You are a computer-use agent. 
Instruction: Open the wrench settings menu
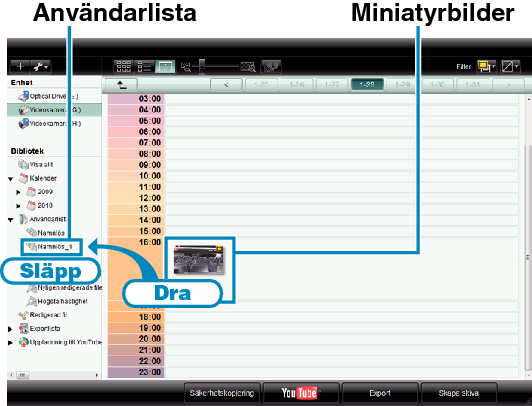[x=41, y=66]
